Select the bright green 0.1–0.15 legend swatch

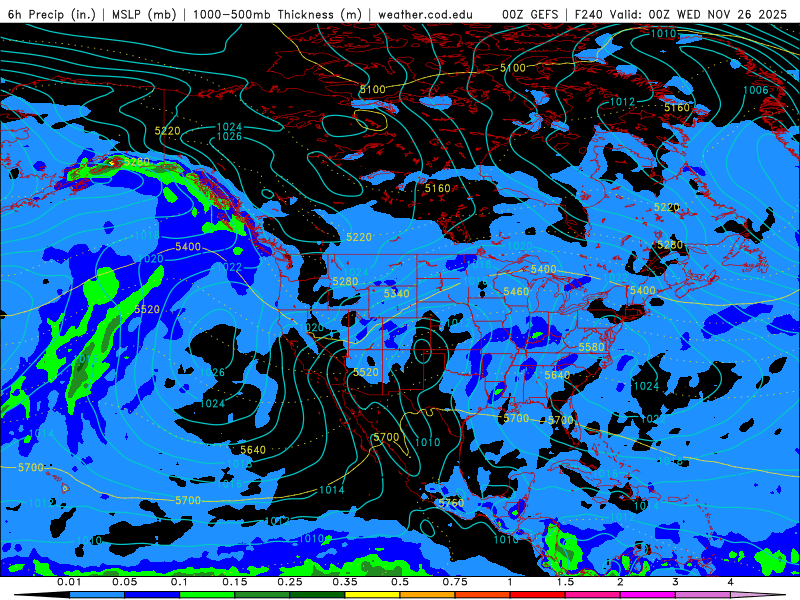(207, 595)
